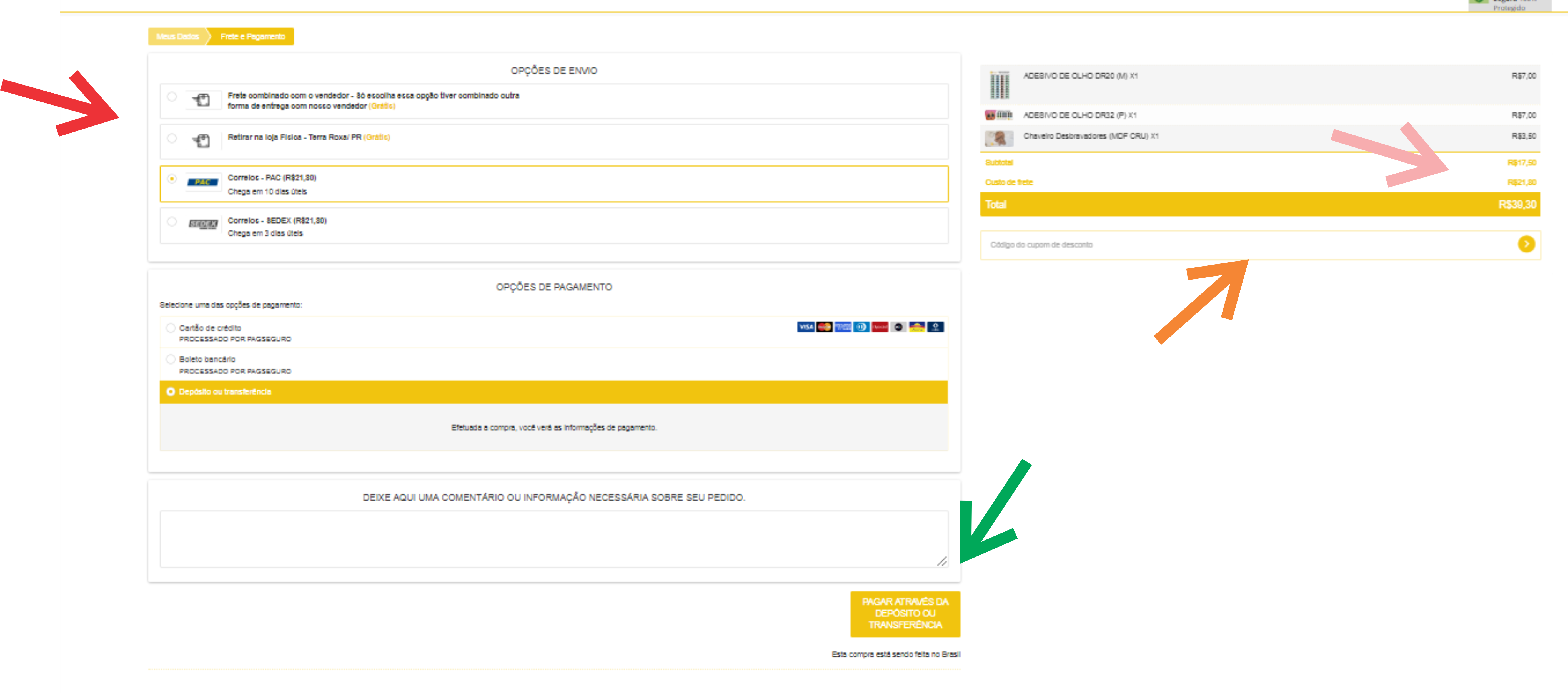Screen dimensions: 1568x693
Task: Click the 'Chega em 10 dias úteis' text
Action: click(x=267, y=192)
